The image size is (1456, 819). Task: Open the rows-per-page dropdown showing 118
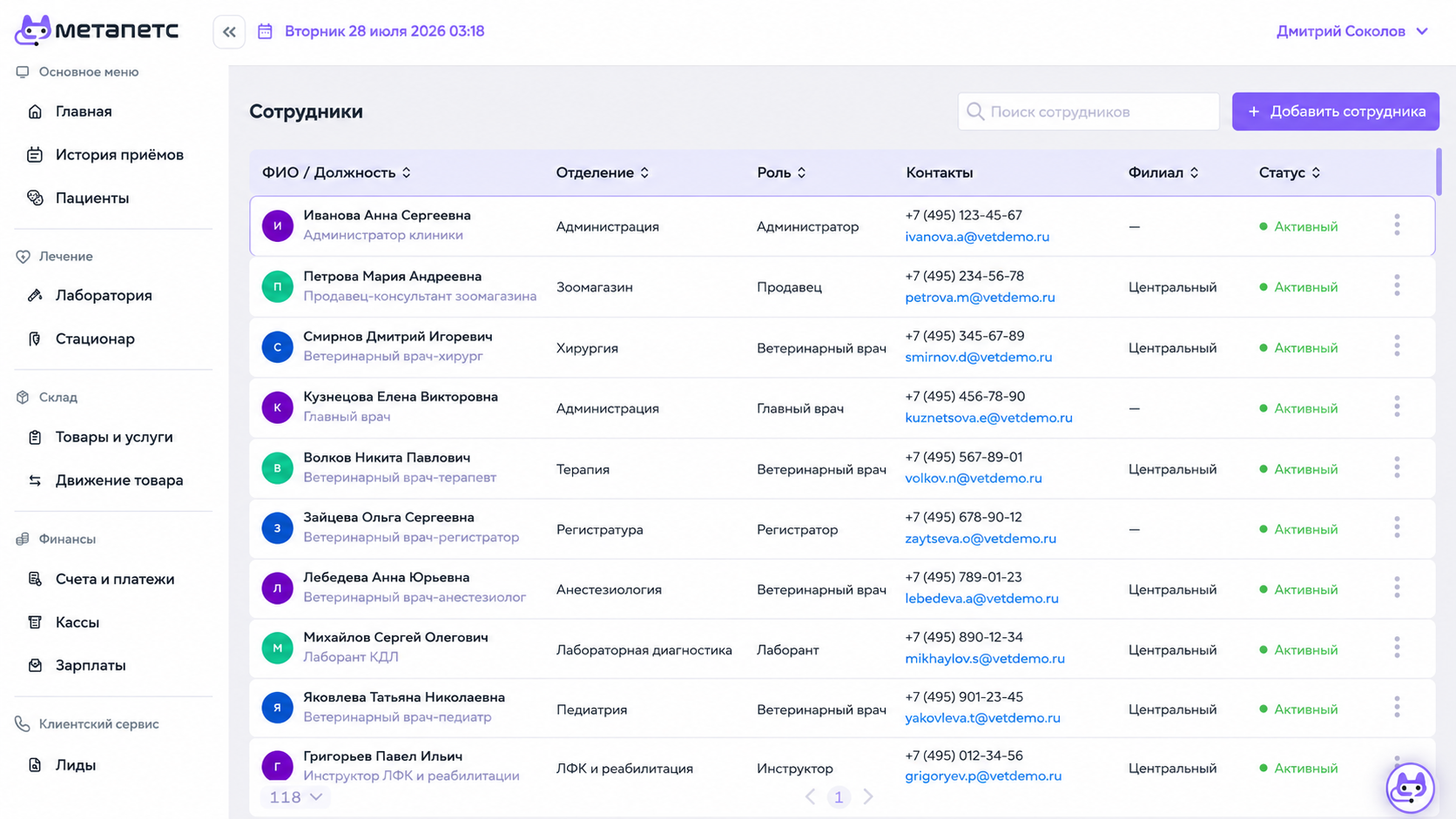(295, 797)
